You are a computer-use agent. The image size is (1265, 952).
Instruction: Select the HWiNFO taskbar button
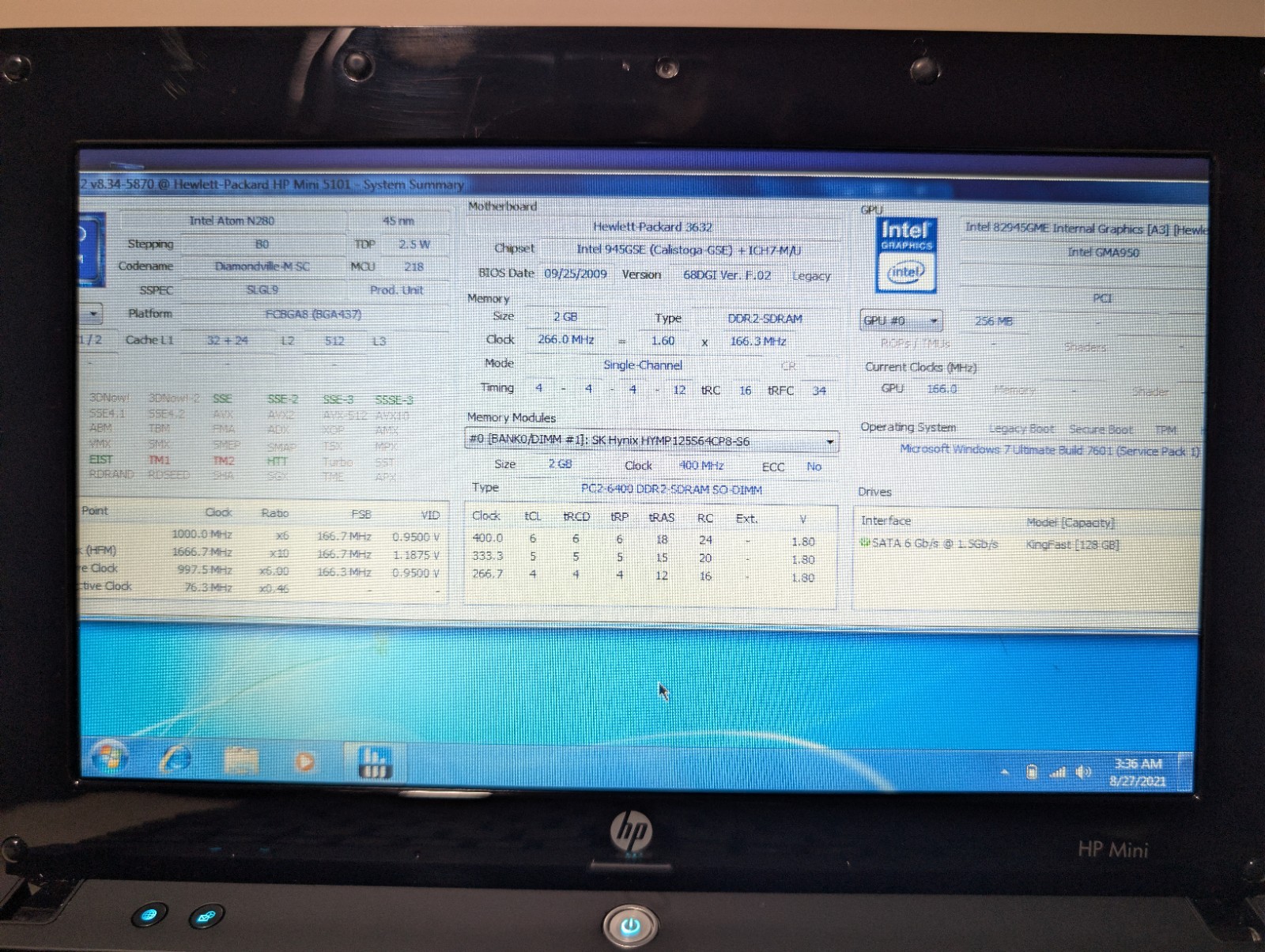tap(375, 761)
